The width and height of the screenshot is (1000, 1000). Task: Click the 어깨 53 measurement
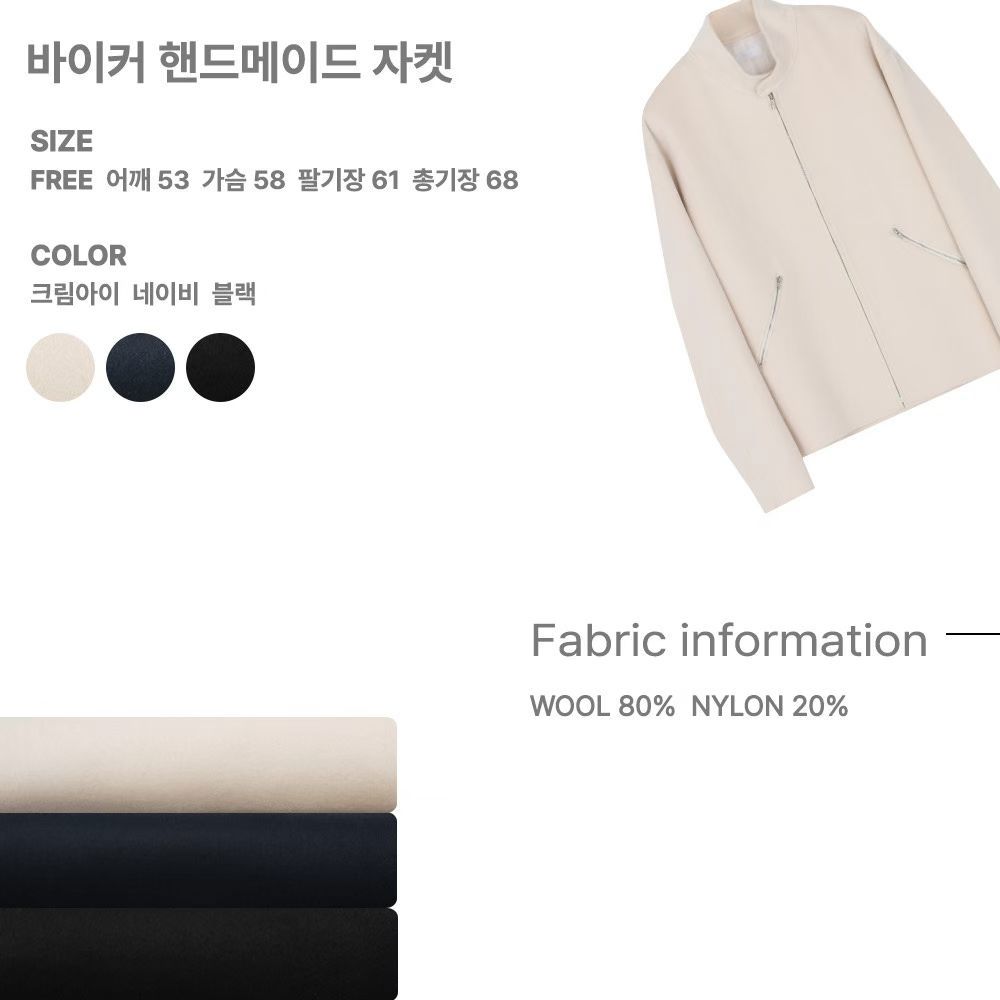148,180
